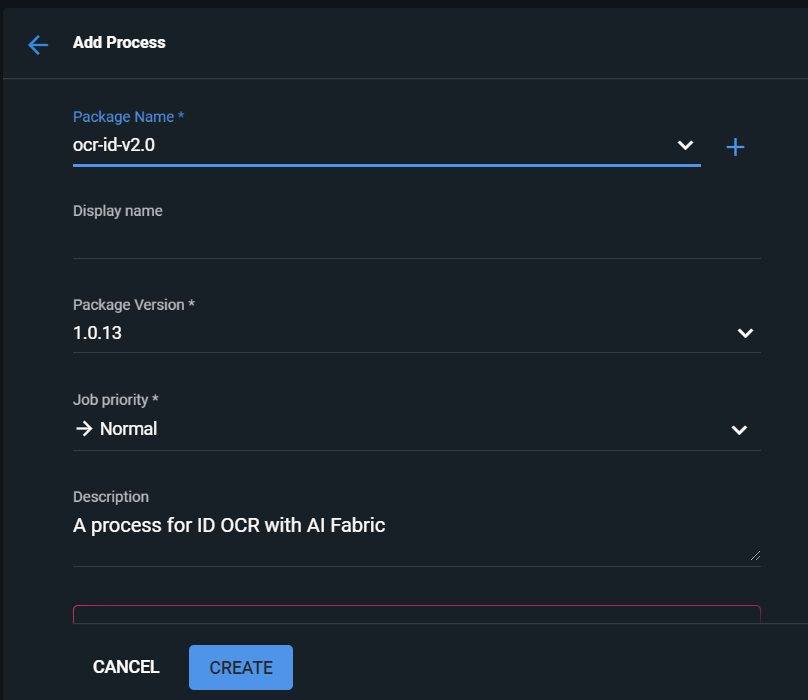Image resolution: width=808 pixels, height=700 pixels.
Task: Click the Package Version label
Action: click(x=133, y=305)
